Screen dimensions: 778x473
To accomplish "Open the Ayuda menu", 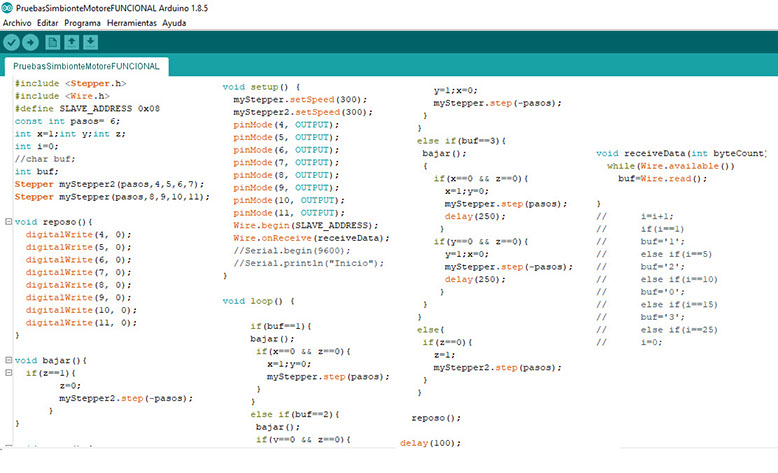I will [174, 23].
